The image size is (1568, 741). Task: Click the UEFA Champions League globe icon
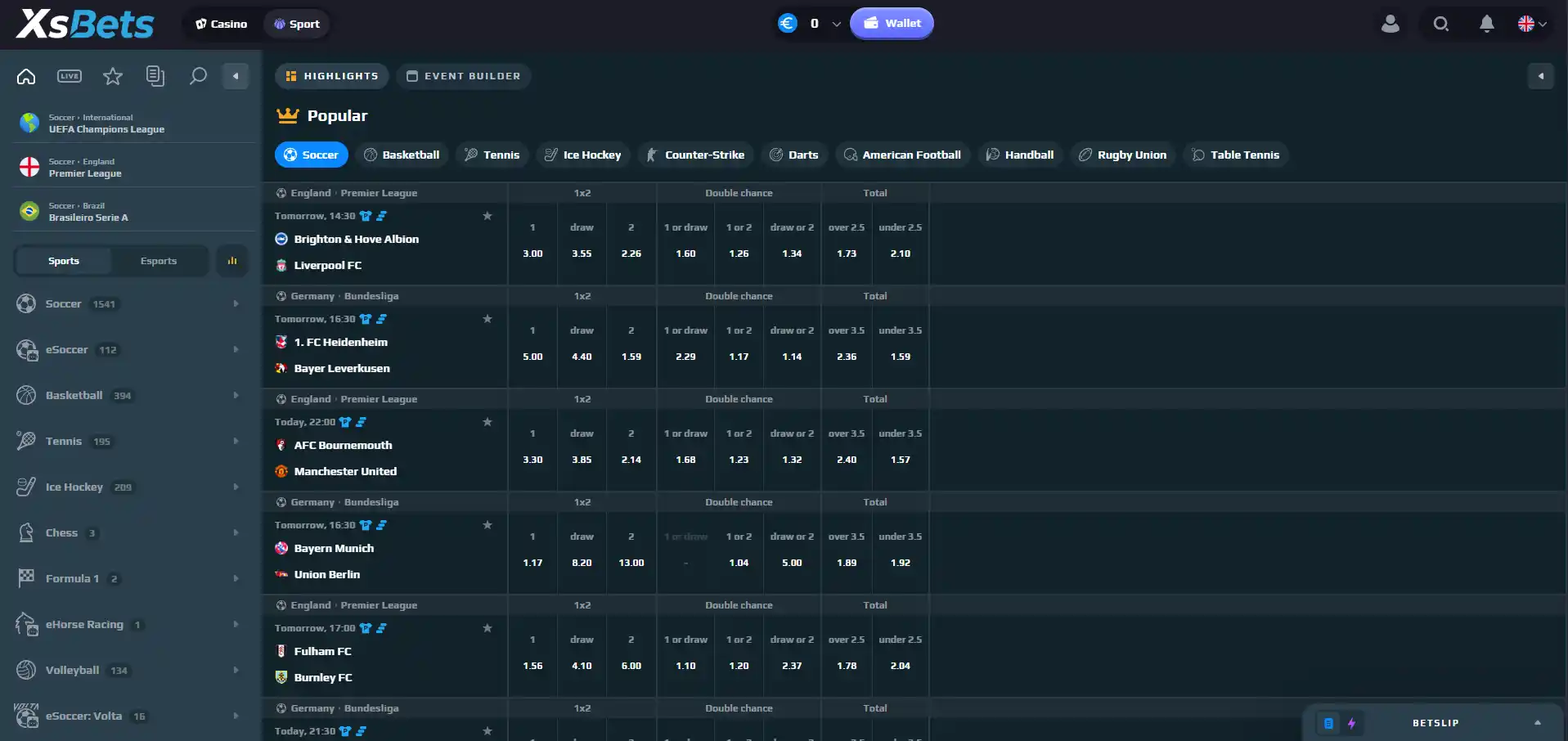29,123
